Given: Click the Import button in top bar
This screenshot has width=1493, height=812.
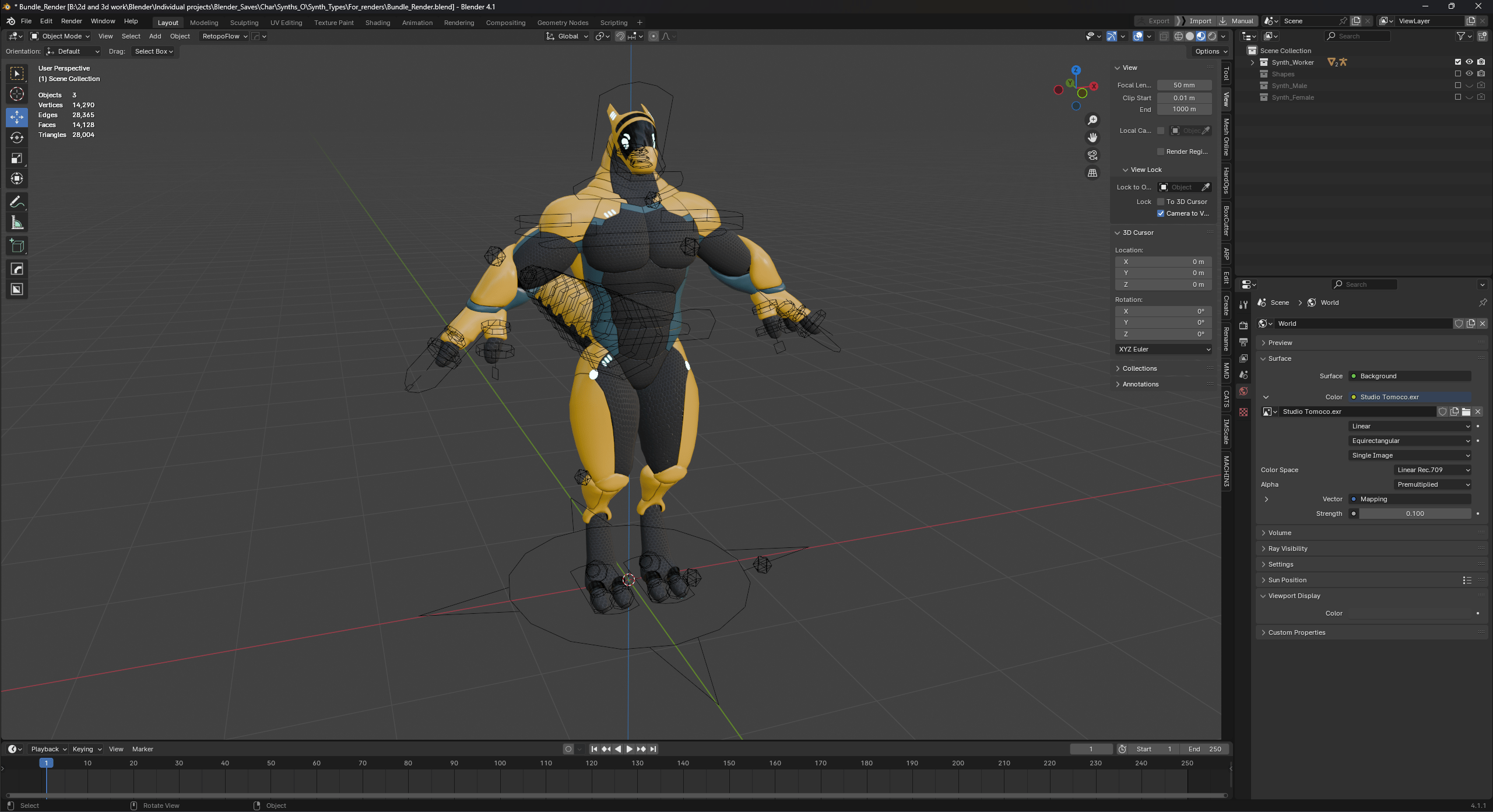Looking at the screenshot, I should [1195, 21].
